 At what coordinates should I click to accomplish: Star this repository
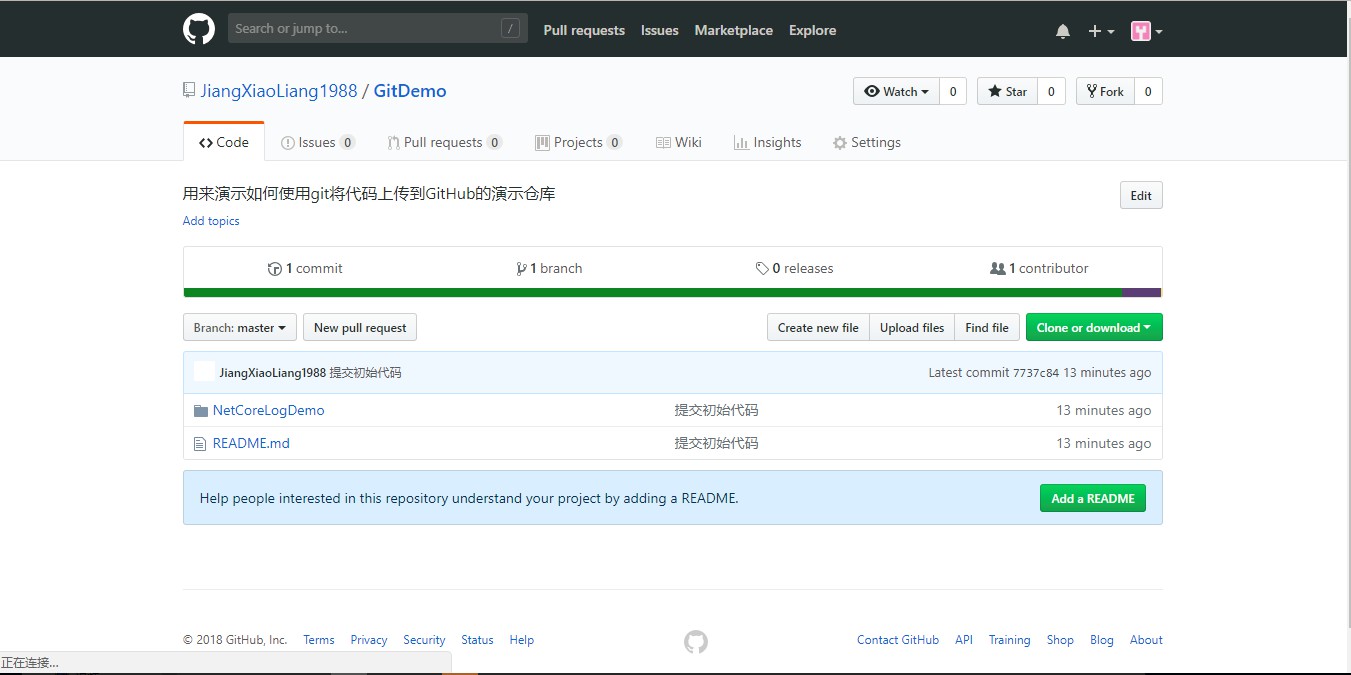pos(1008,91)
